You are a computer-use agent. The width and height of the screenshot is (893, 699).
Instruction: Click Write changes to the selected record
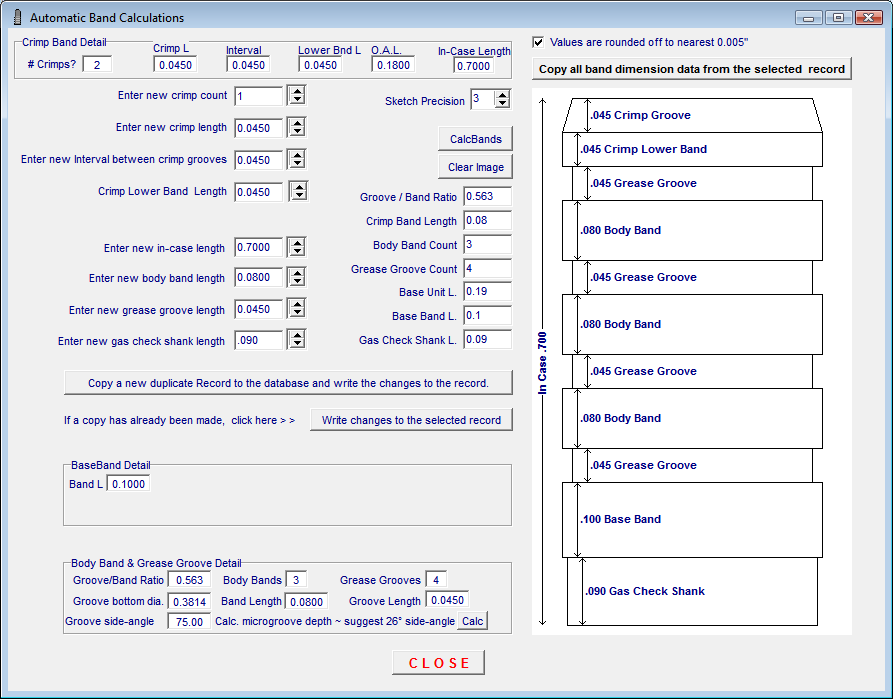[411, 420]
